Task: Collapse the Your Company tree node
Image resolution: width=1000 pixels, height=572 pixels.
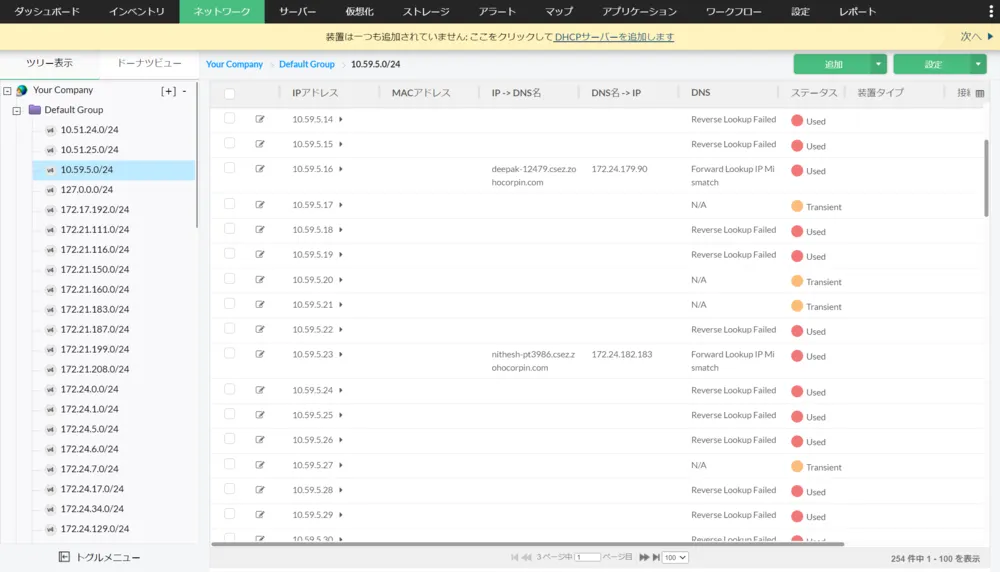Action: [x=8, y=91]
